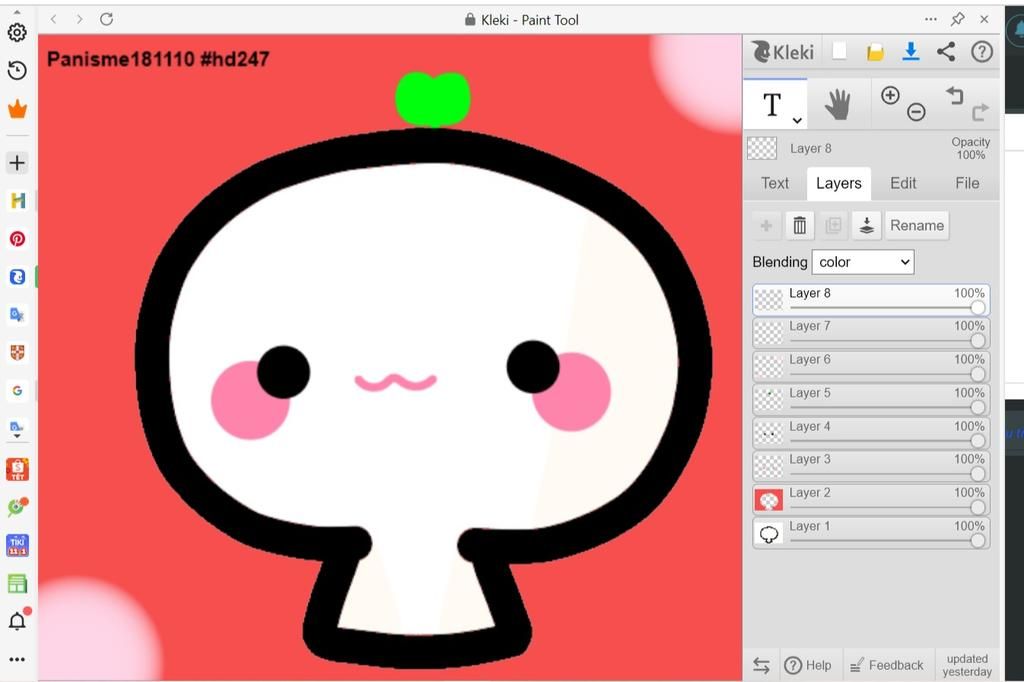Open Help at the bottom bar
1024x682 pixels.
(x=807, y=665)
